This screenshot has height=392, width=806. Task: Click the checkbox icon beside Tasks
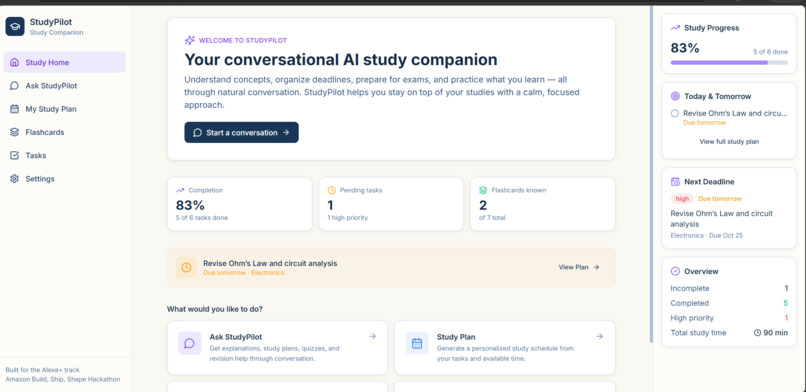click(14, 155)
